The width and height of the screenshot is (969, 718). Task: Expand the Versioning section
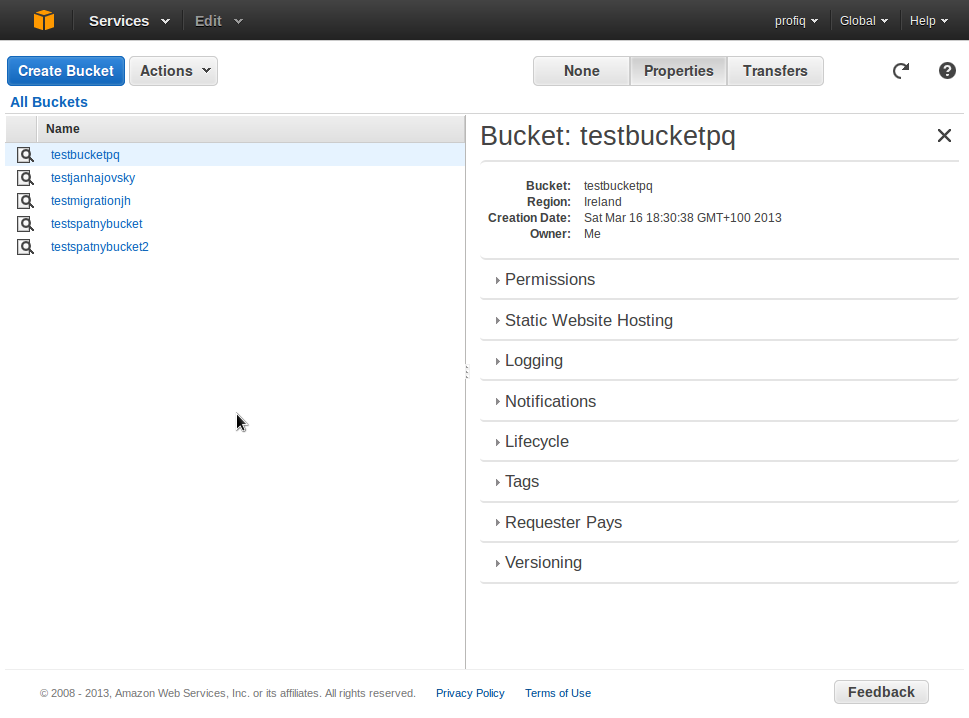(719, 562)
